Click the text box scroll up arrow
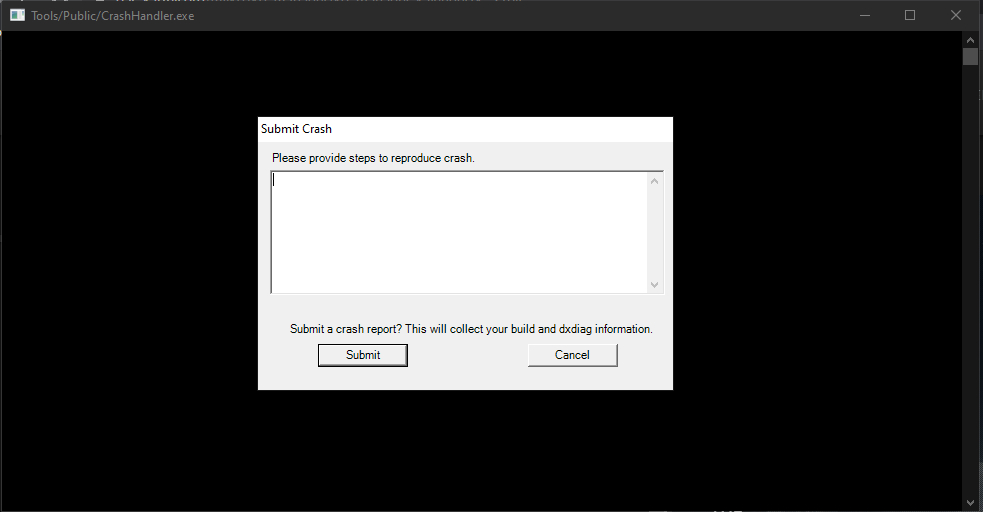Viewport: 983px width, 512px height. 655,181
